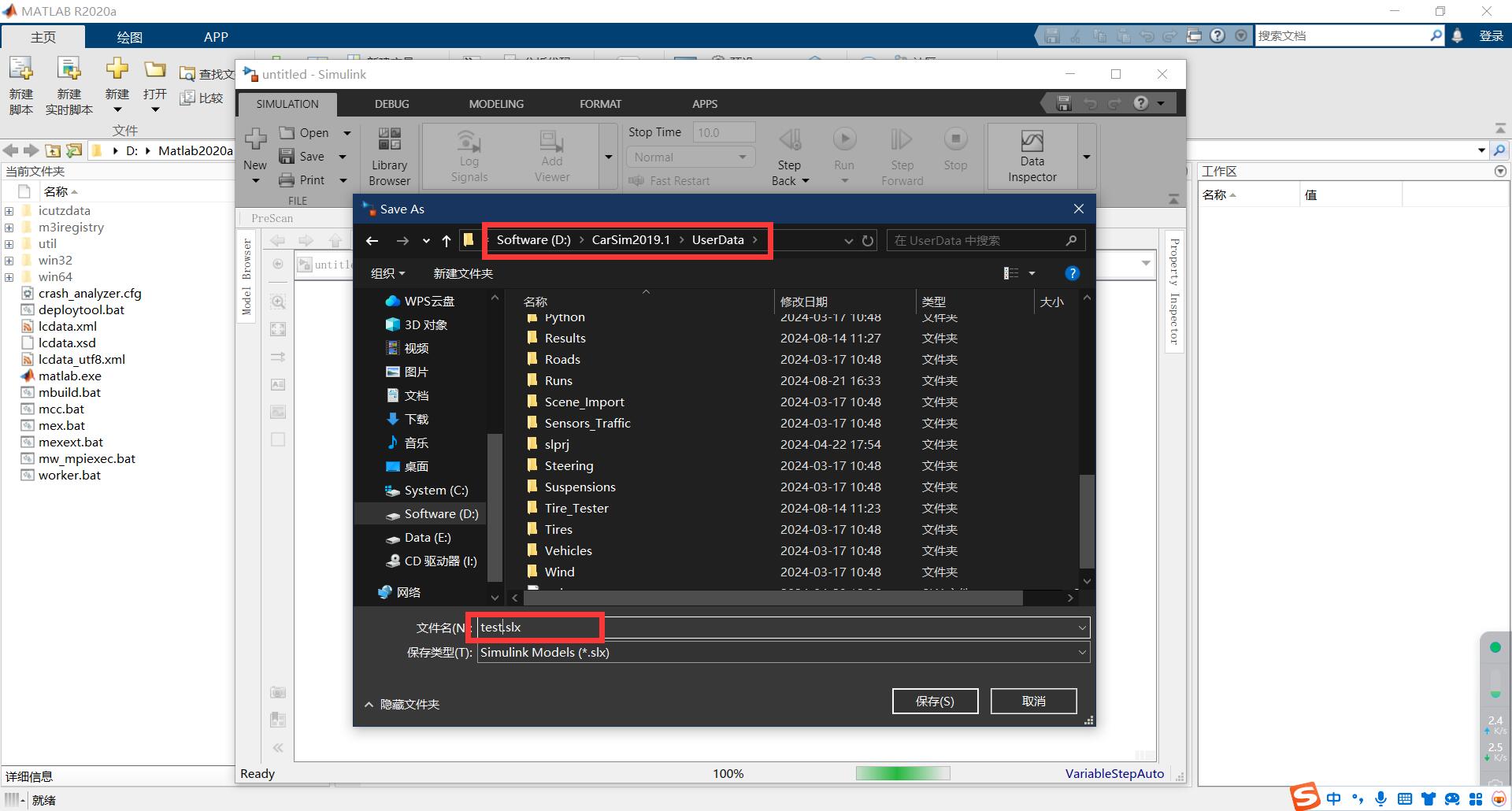Click the 名称 column header in Save As

(x=535, y=302)
